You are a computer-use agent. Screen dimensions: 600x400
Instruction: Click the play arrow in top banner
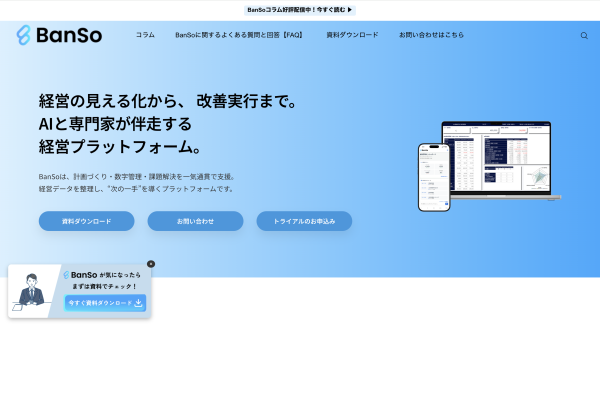pyautogui.click(x=349, y=10)
